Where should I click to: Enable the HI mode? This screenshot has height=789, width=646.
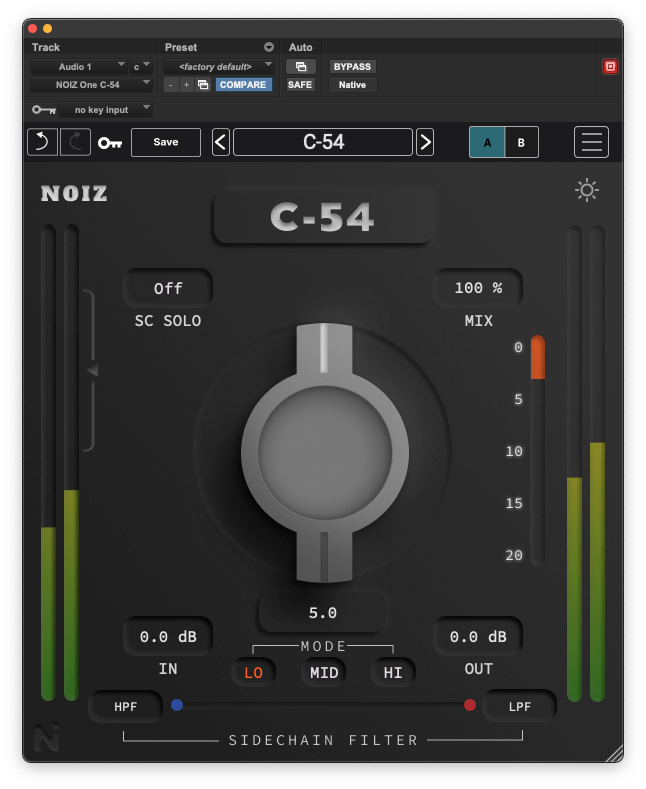pyautogui.click(x=393, y=673)
